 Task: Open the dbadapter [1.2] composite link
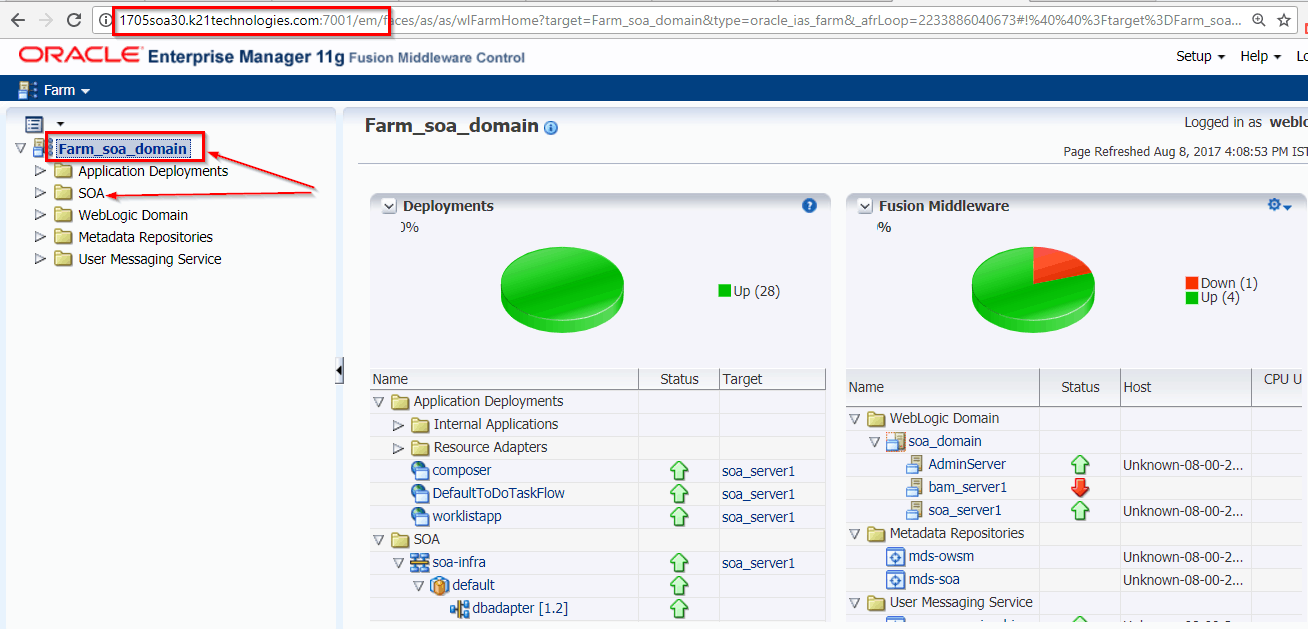[521, 608]
